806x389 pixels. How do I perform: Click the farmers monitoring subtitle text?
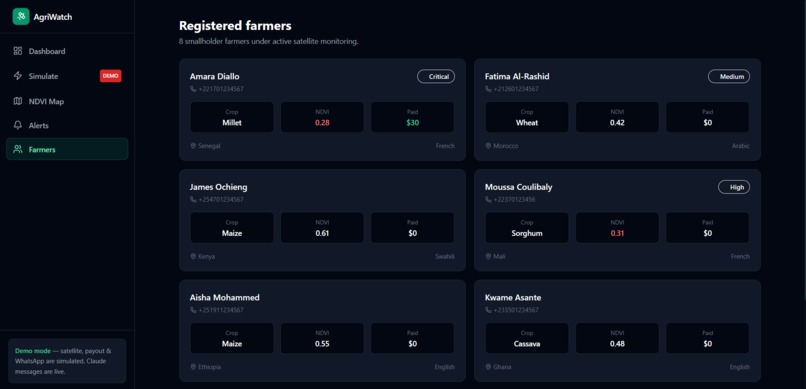coord(269,42)
